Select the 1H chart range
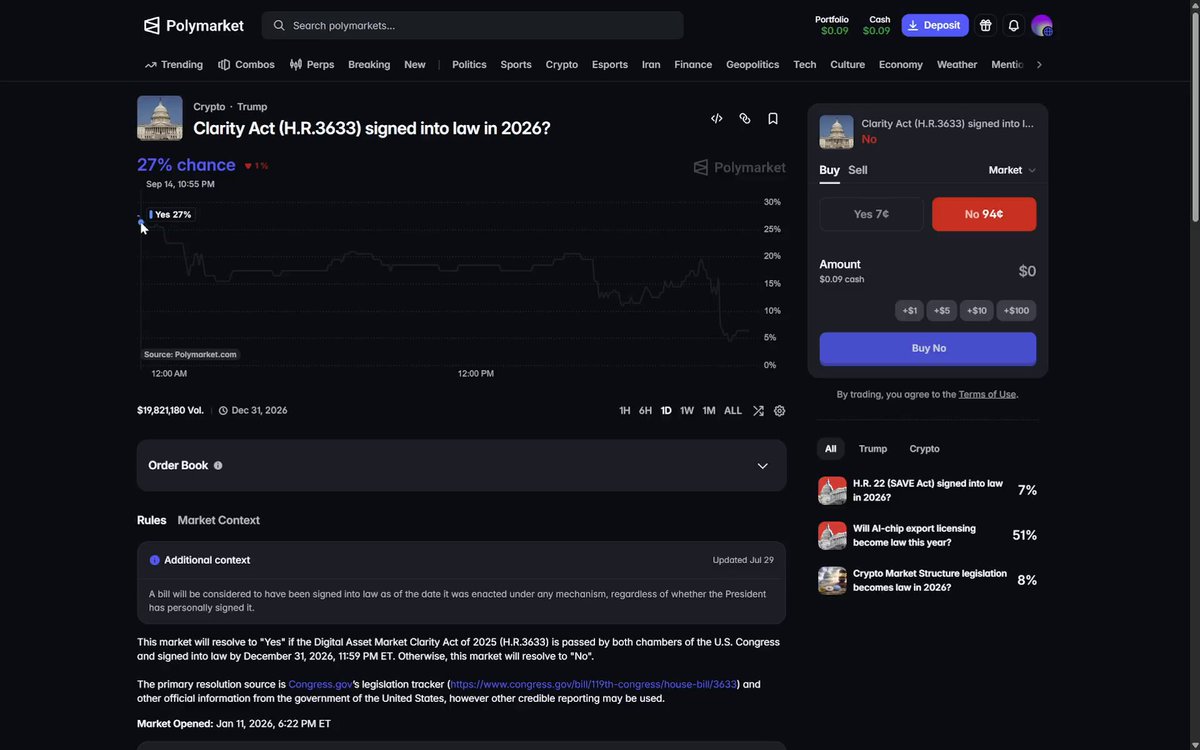1200x750 pixels. pyautogui.click(x=625, y=411)
